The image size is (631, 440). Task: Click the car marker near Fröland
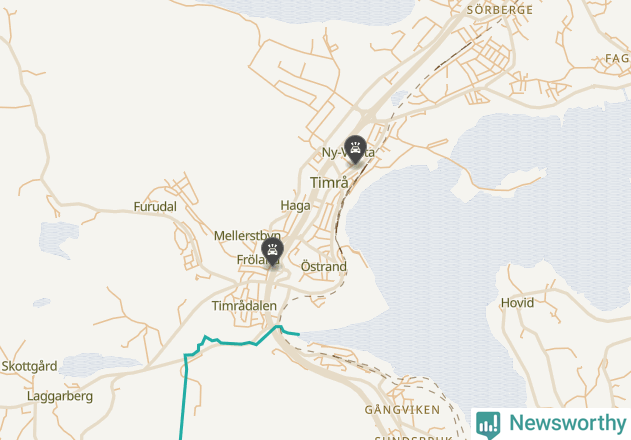272,252
